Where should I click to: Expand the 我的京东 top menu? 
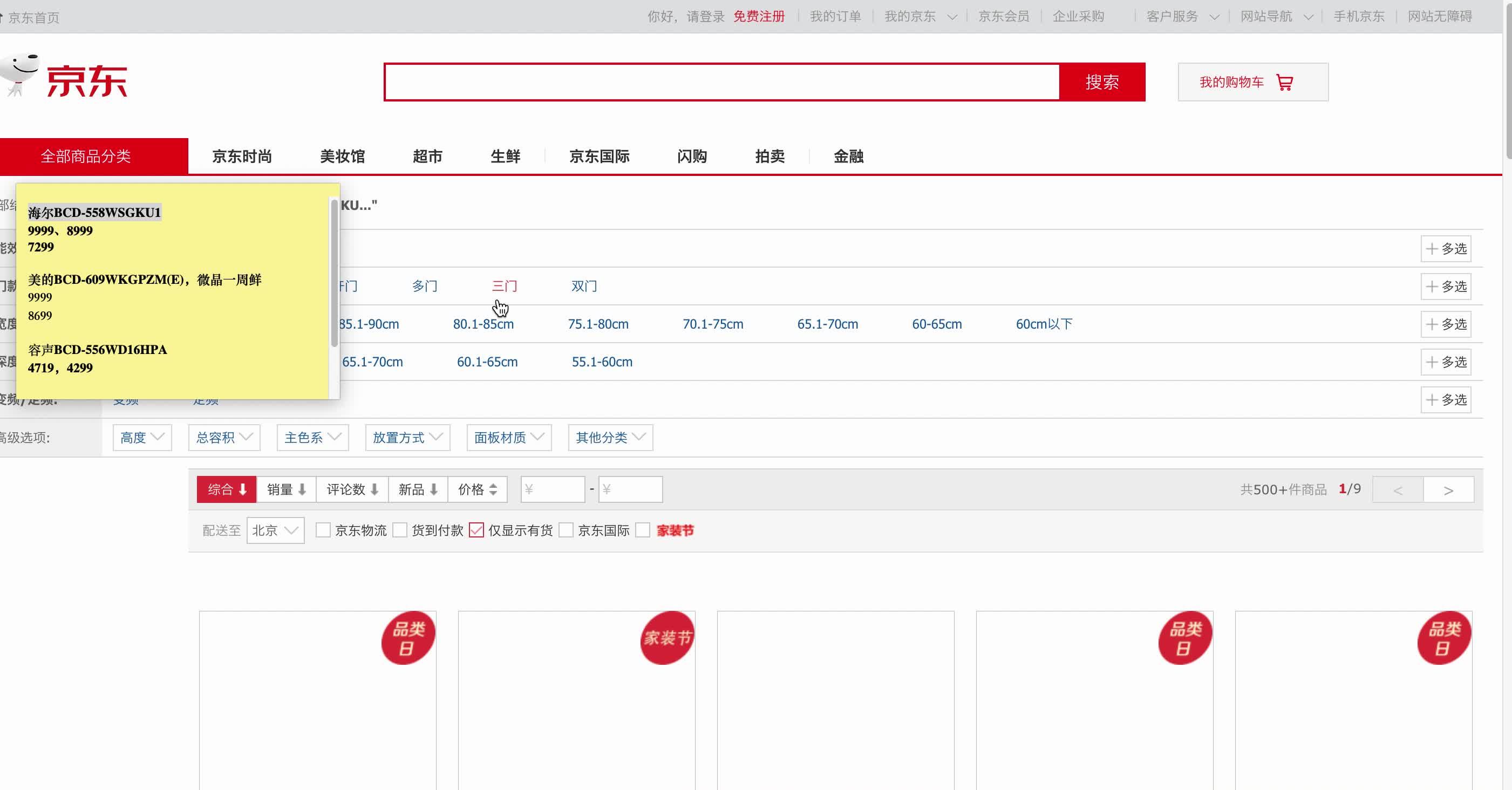(921, 16)
